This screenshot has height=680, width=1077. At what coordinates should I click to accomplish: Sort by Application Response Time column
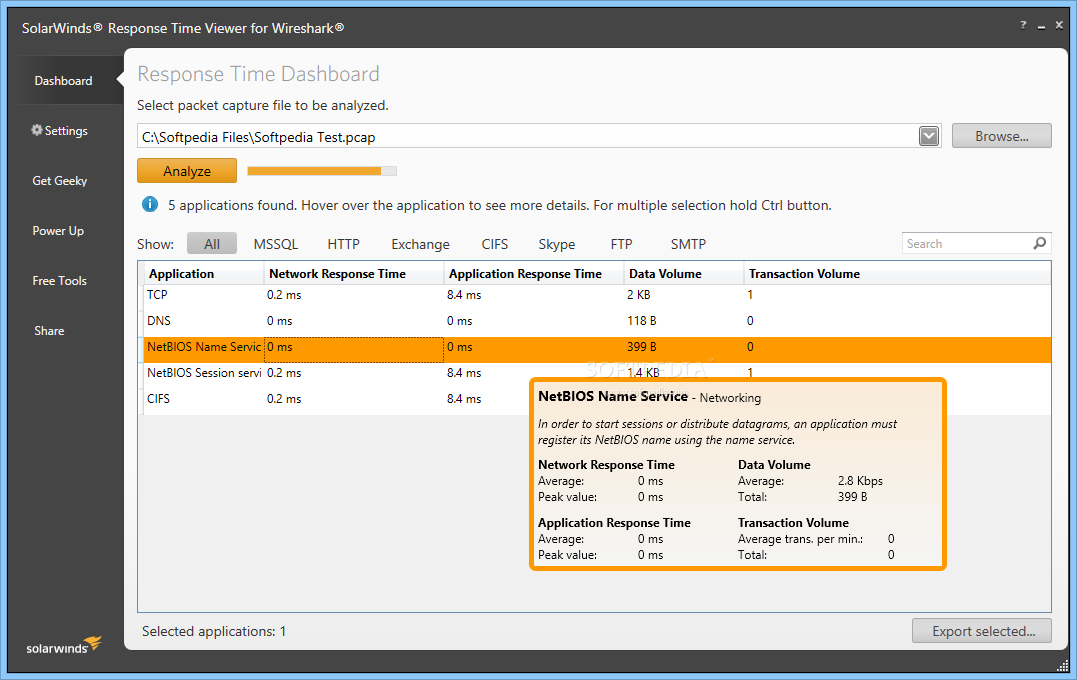534,273
